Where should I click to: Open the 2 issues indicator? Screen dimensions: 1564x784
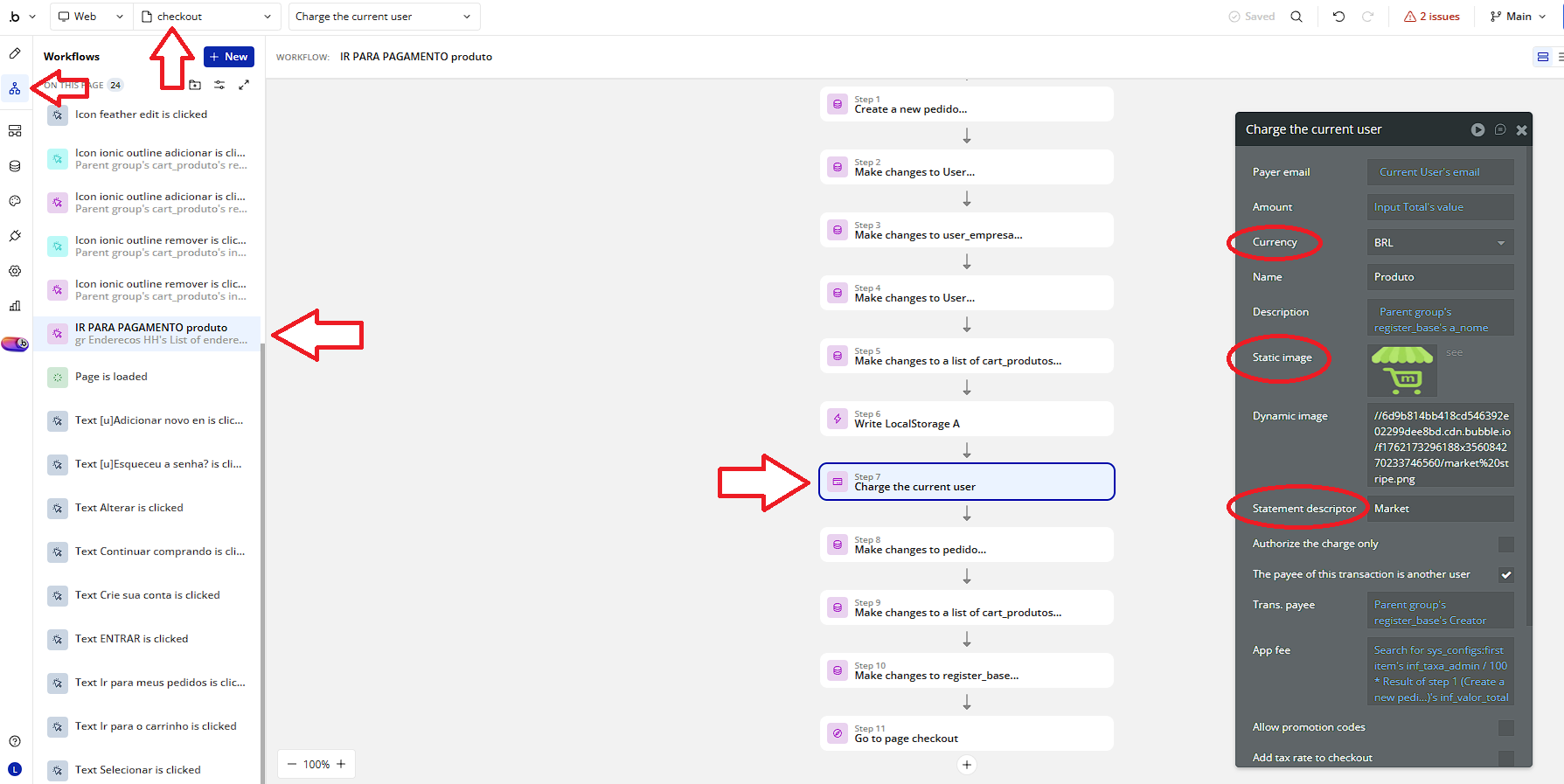(x=1432, y=17)
